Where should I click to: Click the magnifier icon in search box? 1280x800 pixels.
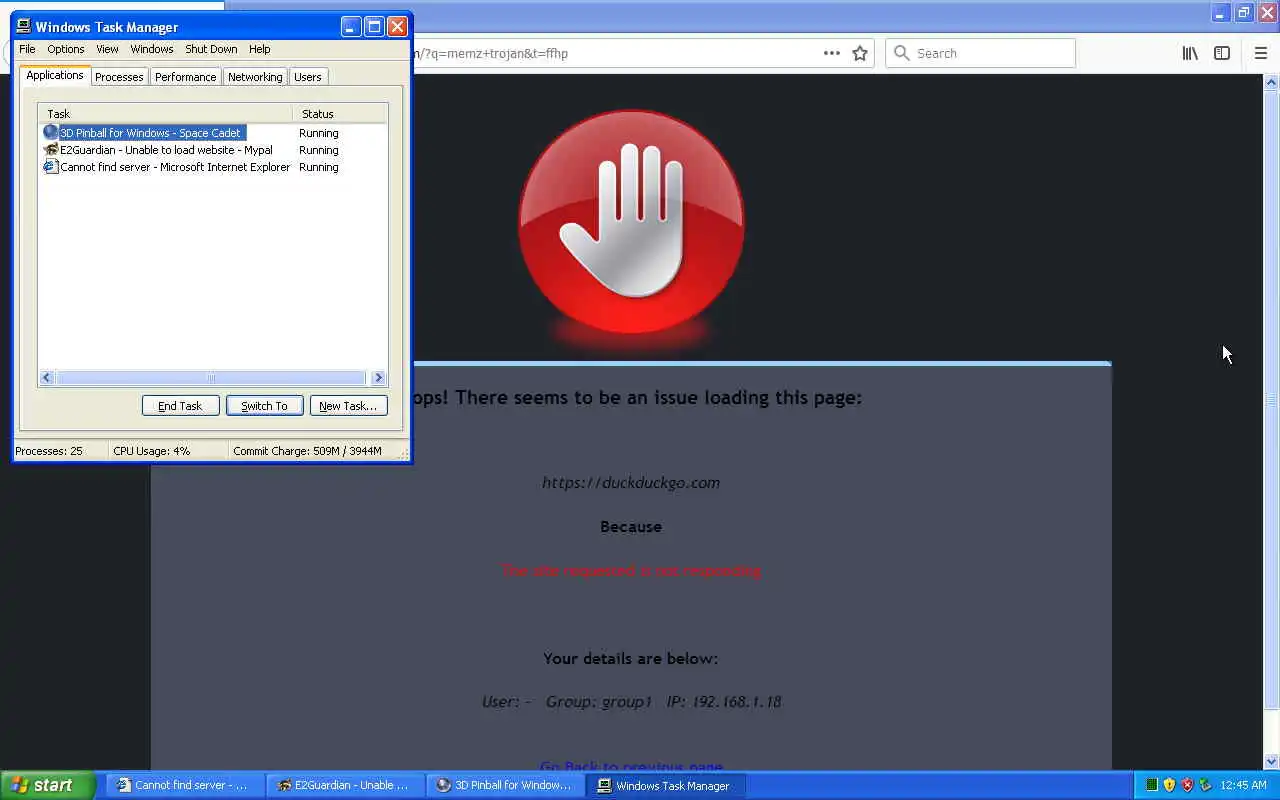902,53
